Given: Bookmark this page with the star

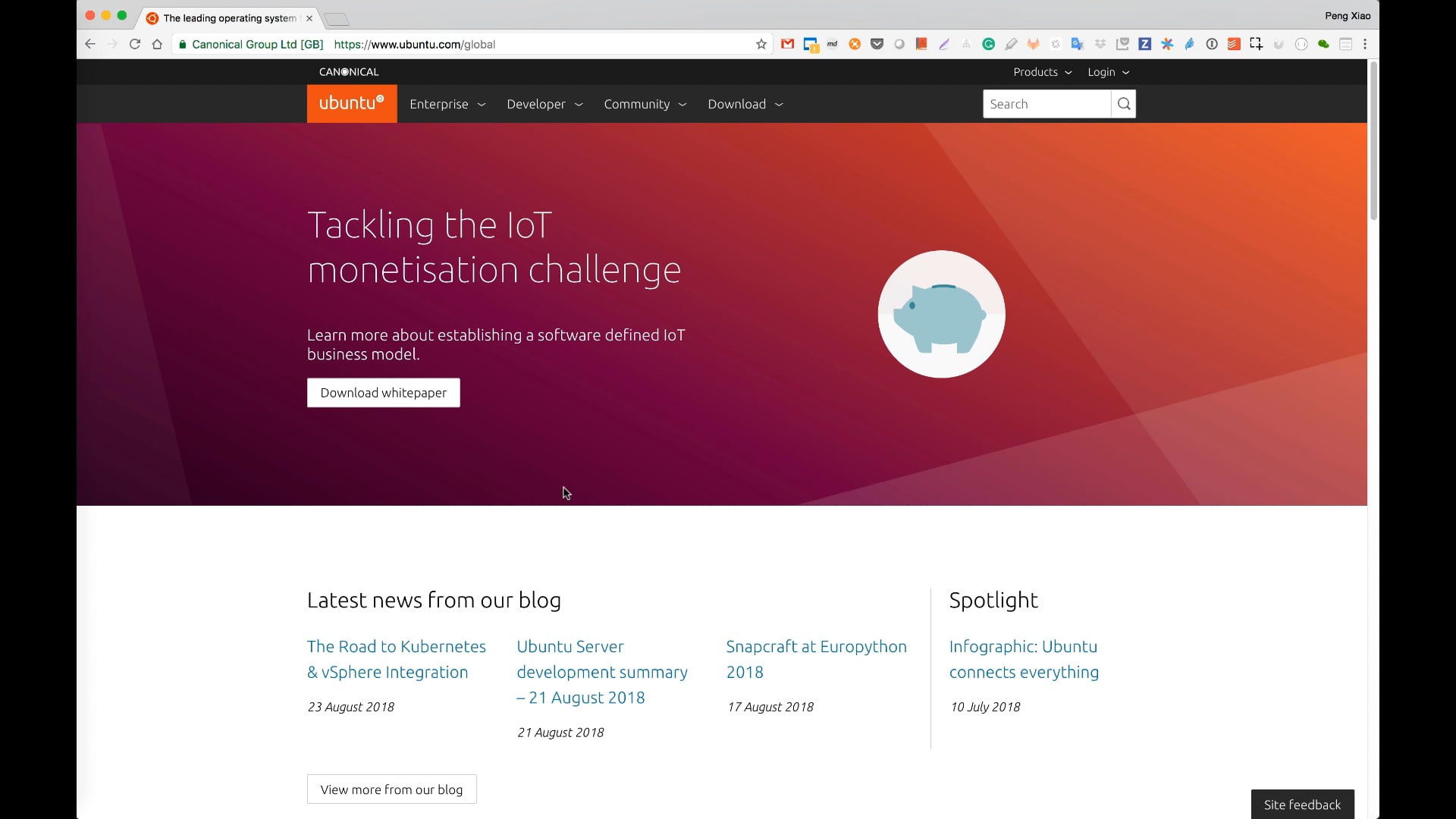Looking at the screenshot, I should click(x=761, y=44).
